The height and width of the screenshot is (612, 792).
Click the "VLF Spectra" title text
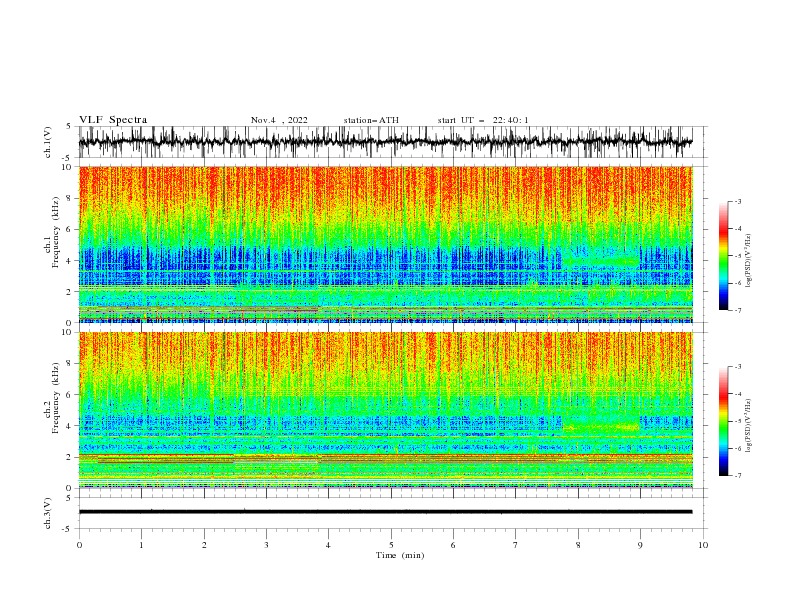coord(113,120)
